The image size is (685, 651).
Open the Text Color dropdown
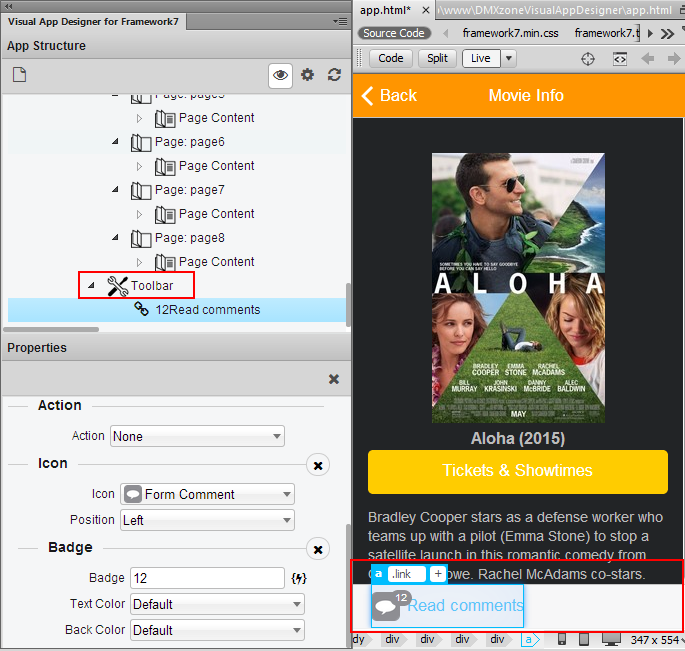217,604
